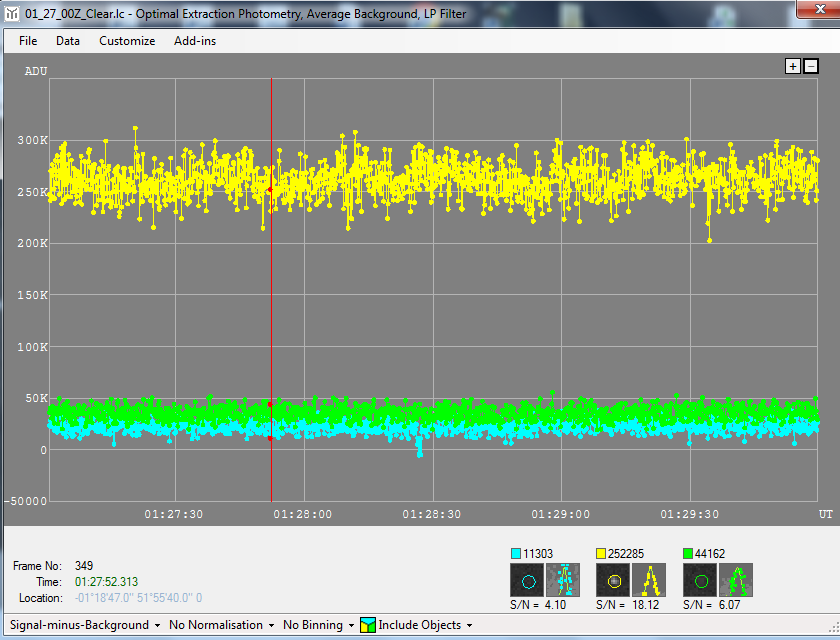The width and height of the screenshot is (840, 640).
Task: Click the cyan color swatch beside 11303
Action: pyautogui.click(x=516, y=553)
